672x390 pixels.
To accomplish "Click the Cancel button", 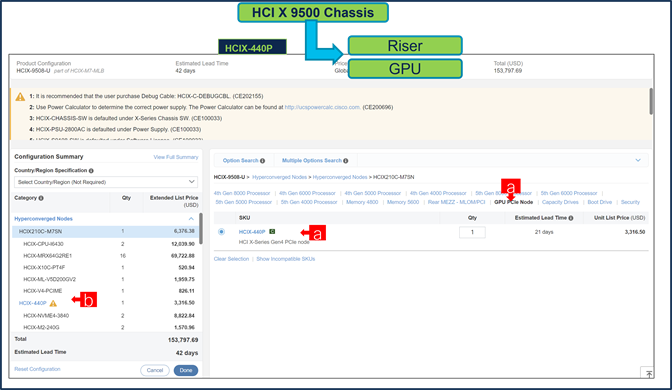I will click(x=155, y=370).
